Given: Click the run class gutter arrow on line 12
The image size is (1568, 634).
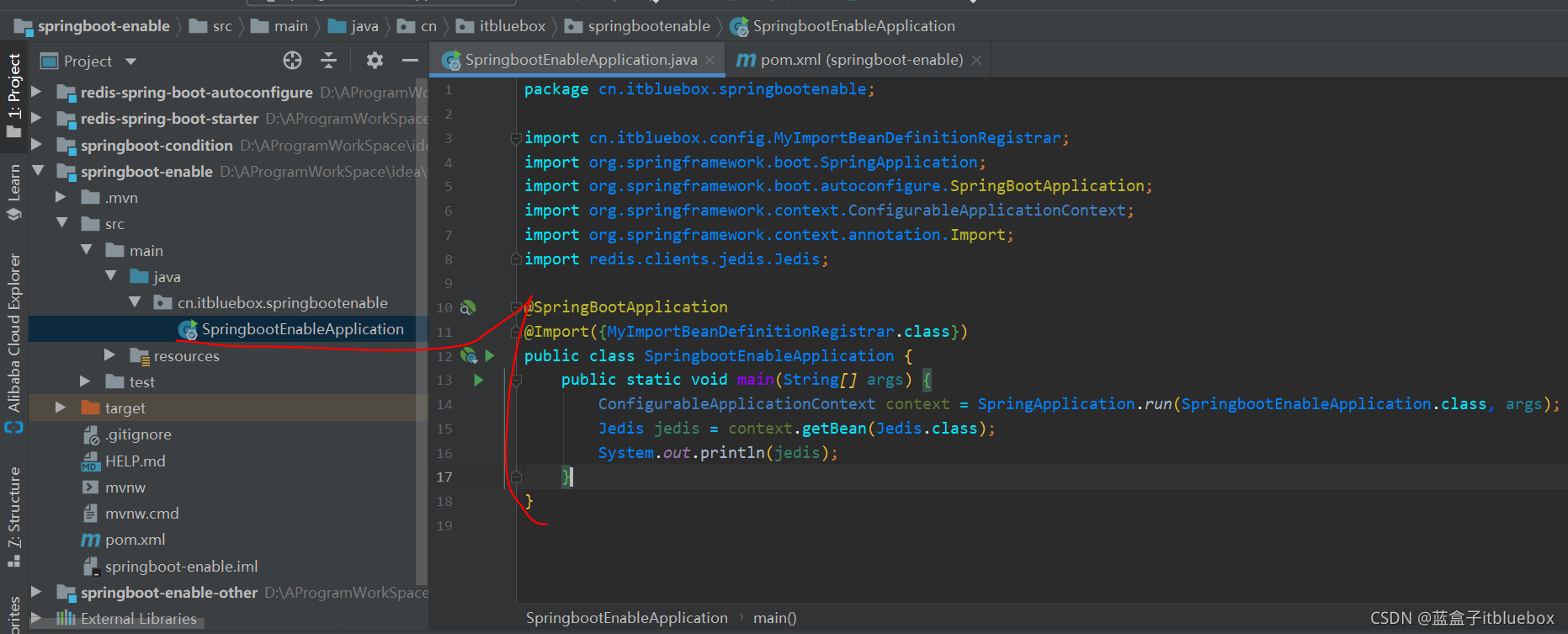Looking at the screenshot, I should pos(490,356).
